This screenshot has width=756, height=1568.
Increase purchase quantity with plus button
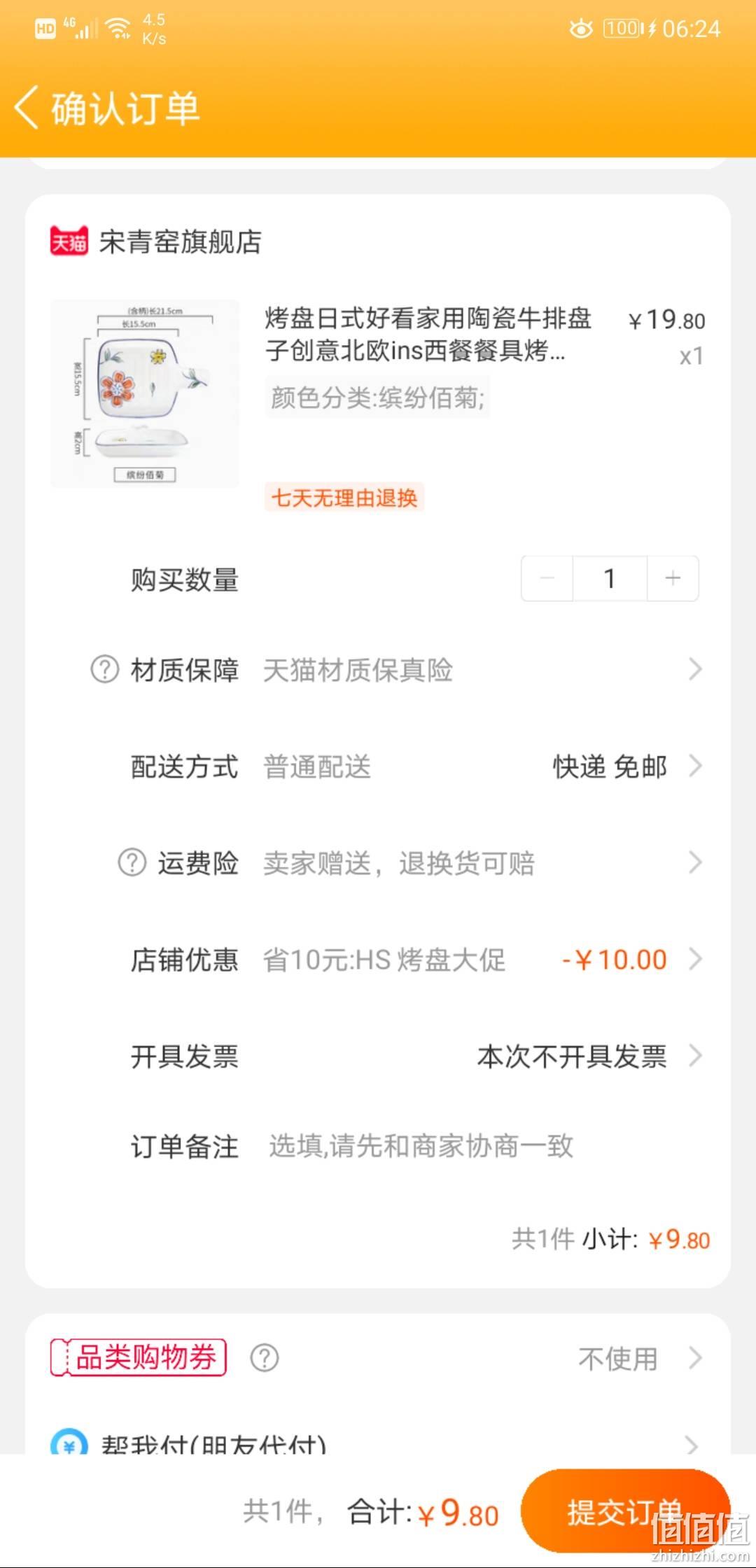pyautogui.click(x=673, y=578)
